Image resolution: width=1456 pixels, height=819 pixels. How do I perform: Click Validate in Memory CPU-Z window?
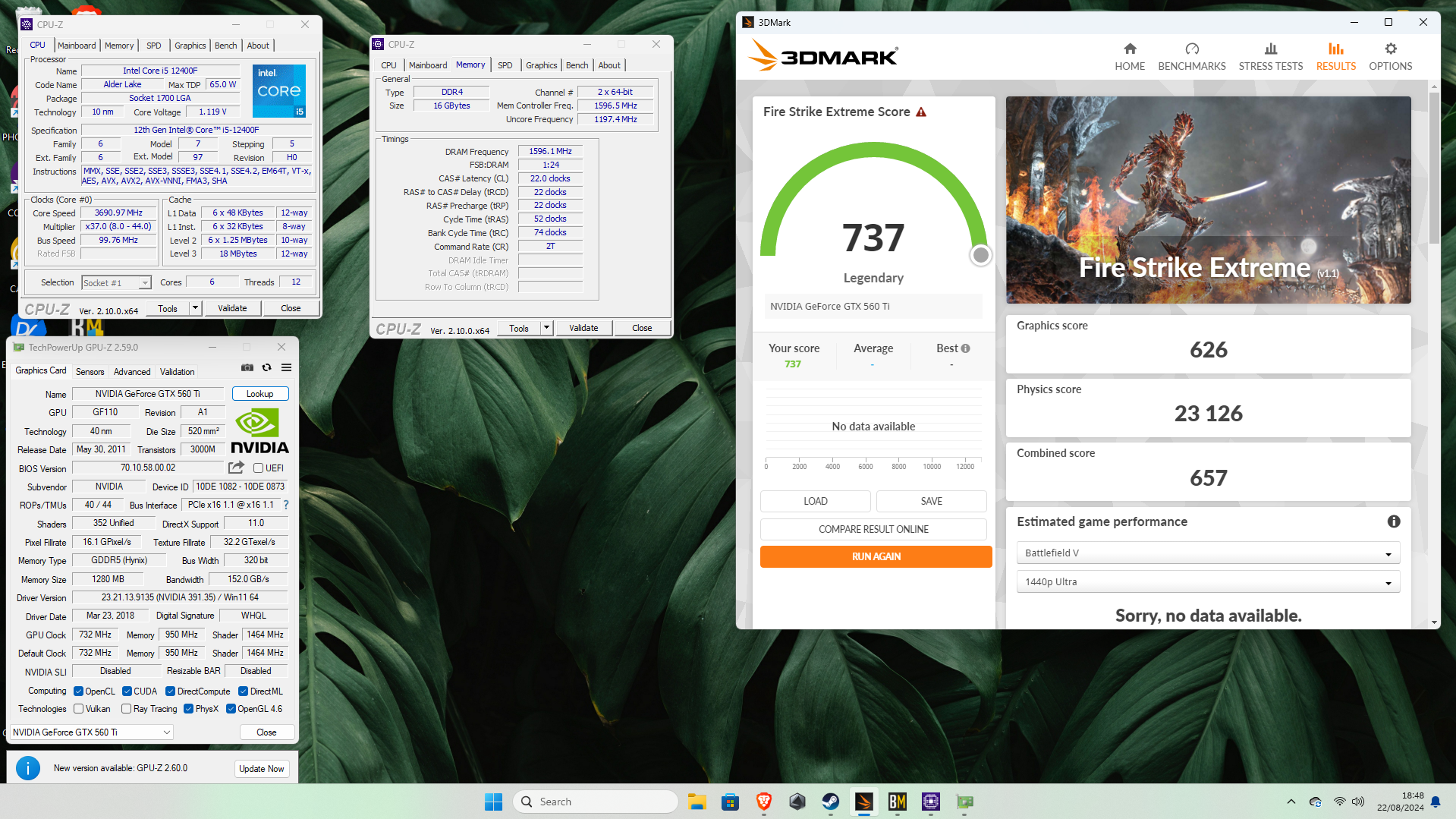[583, 328]
